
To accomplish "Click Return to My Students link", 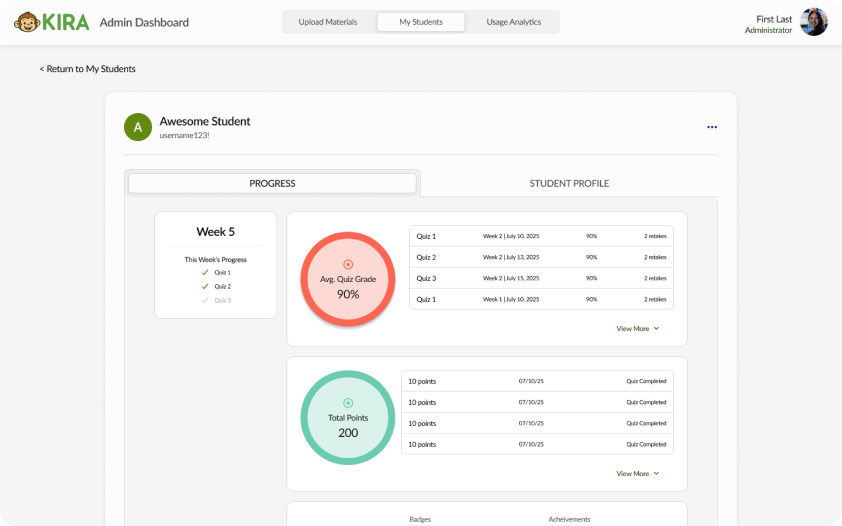I will (88, 69).
